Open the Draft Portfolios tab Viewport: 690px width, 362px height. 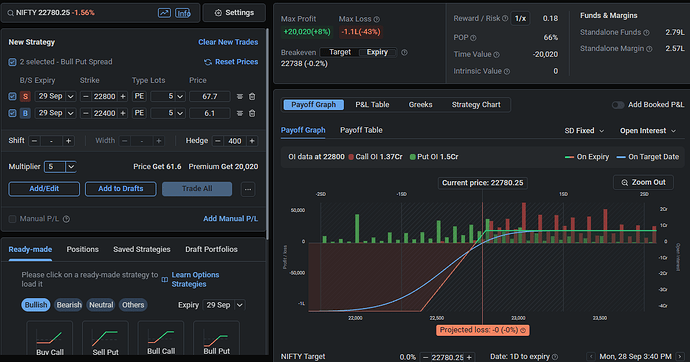point(211,249)
